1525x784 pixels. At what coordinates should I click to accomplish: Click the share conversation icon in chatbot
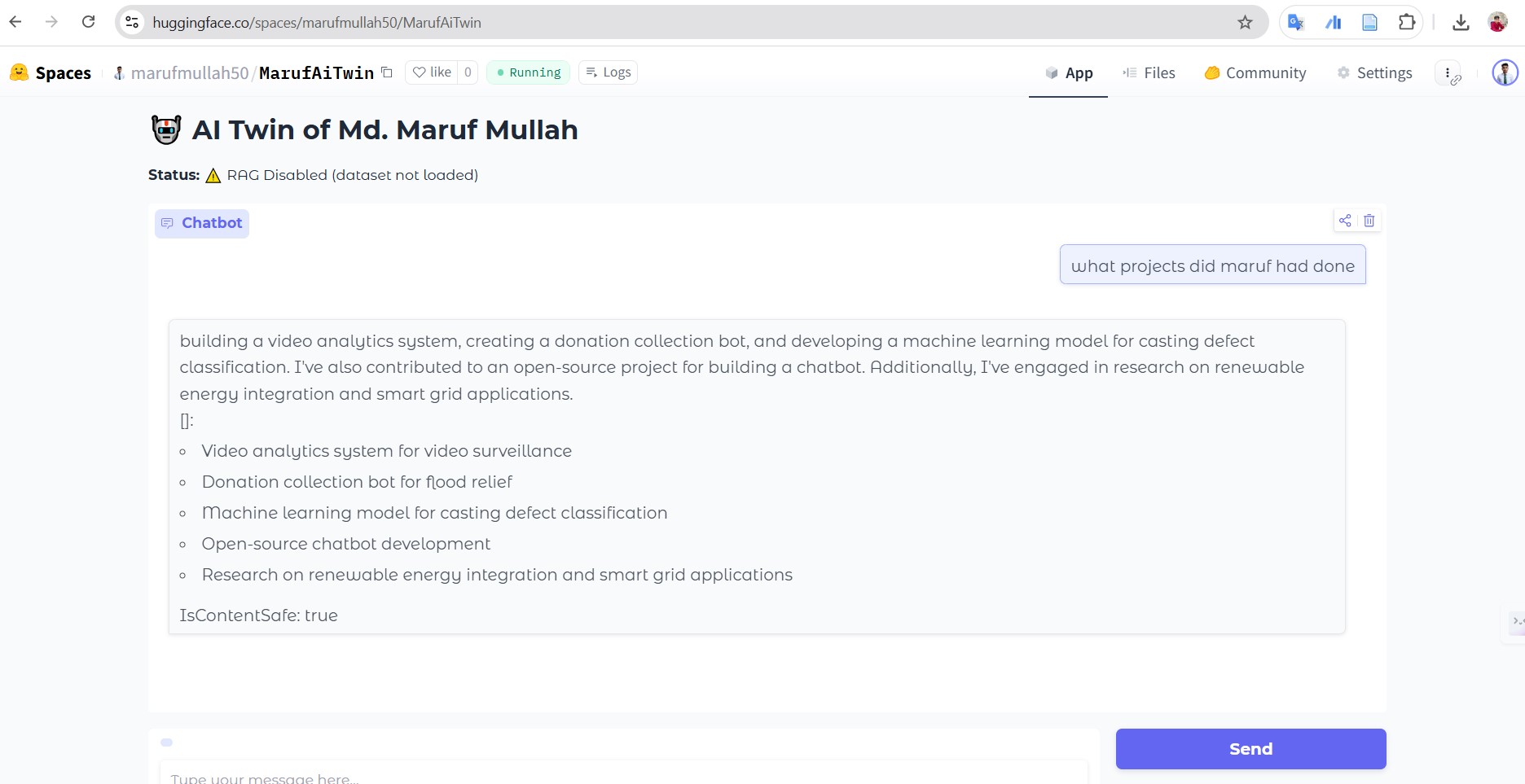pos(1345,221)
